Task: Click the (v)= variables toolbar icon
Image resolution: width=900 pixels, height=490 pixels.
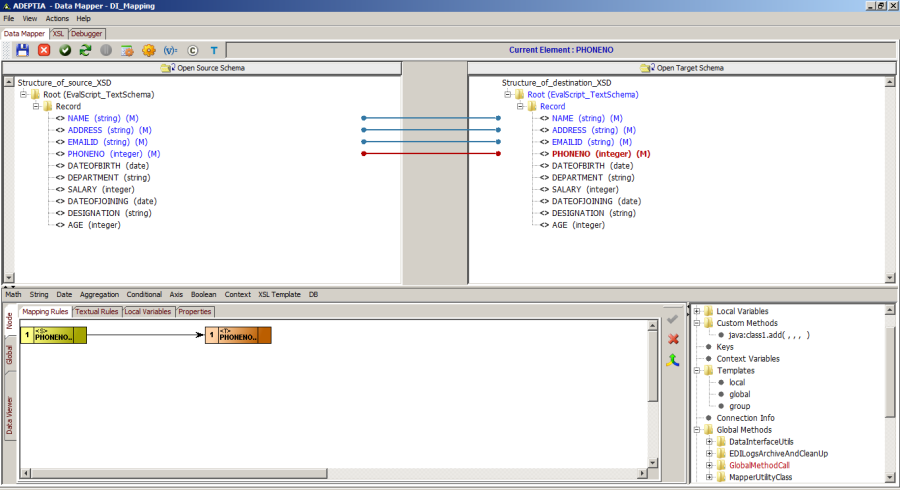Action: pyautogui.click(x=170, y=49)
